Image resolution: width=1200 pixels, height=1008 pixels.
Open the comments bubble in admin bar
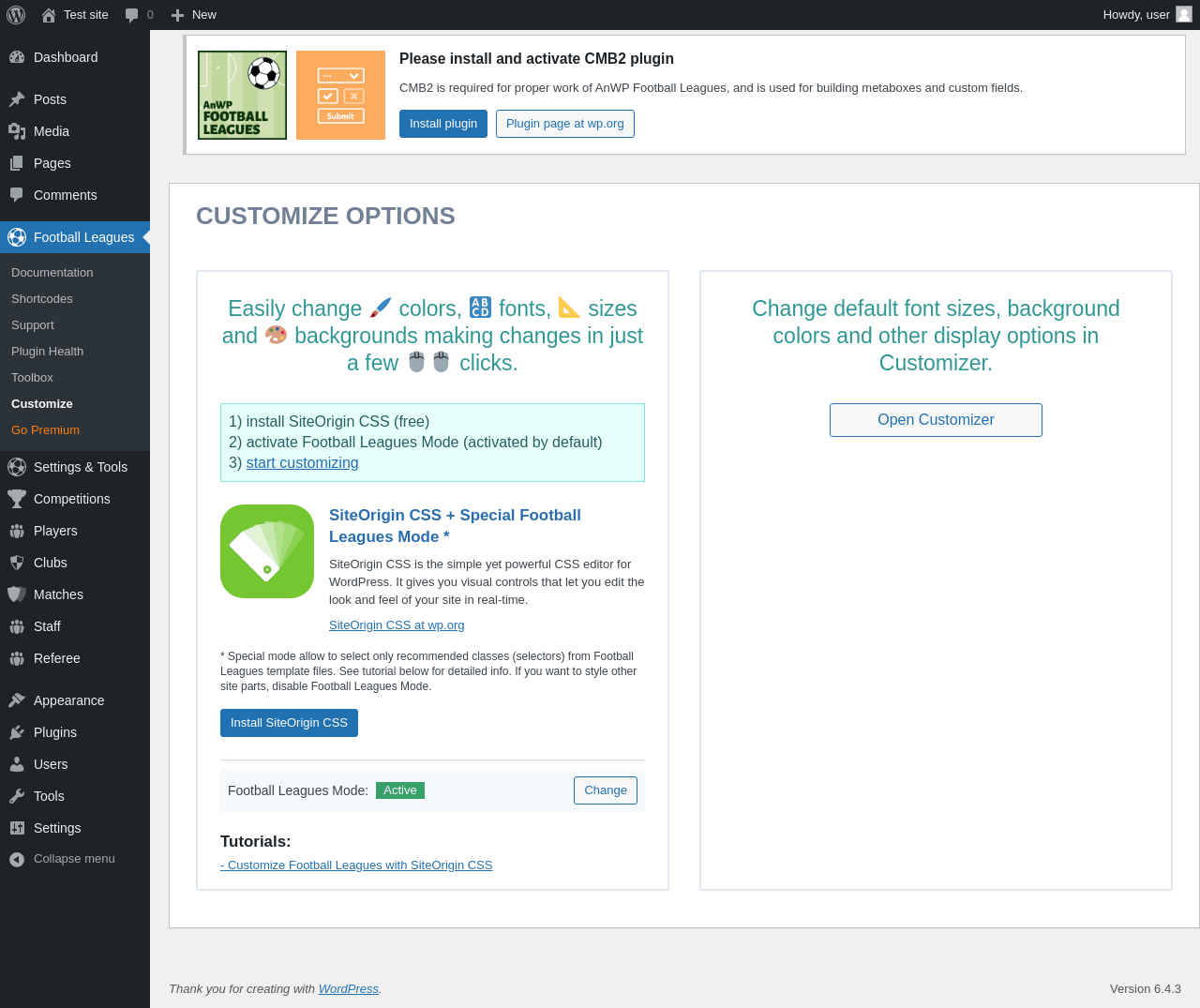(132, 15)
